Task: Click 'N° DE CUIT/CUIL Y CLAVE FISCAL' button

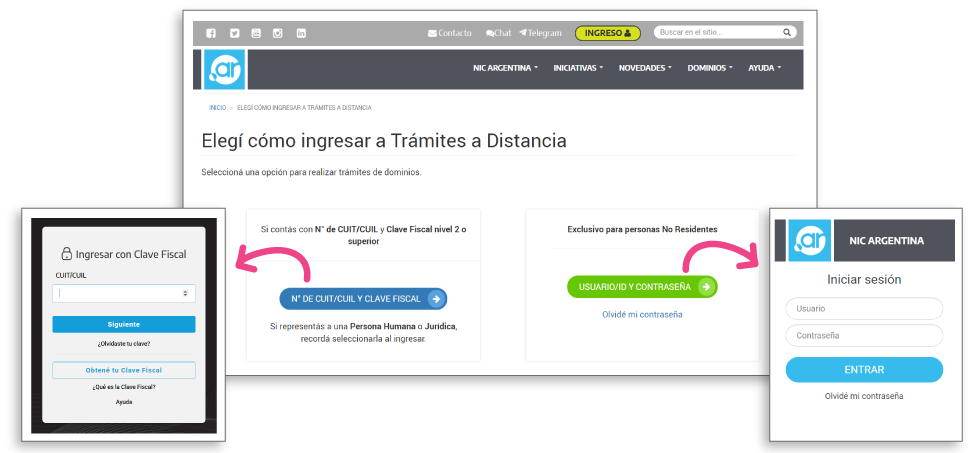Action: tap(363, 299)
